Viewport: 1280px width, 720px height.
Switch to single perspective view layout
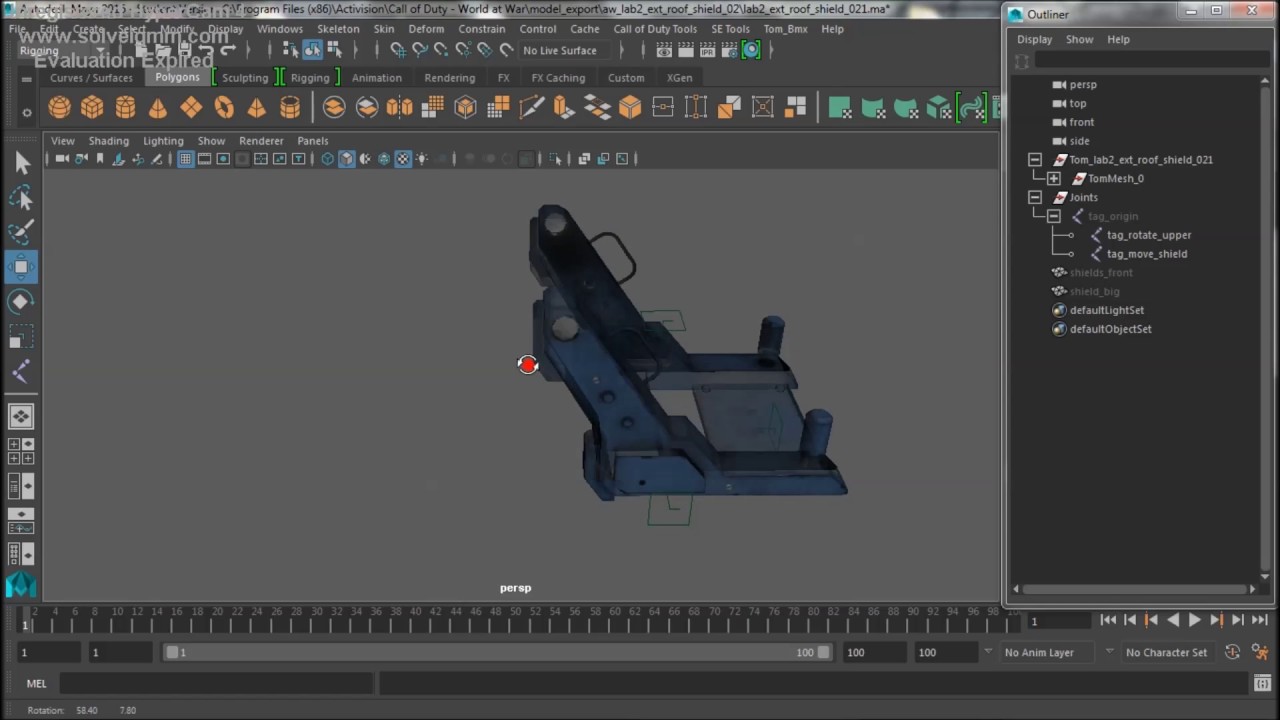pos(21,416)
